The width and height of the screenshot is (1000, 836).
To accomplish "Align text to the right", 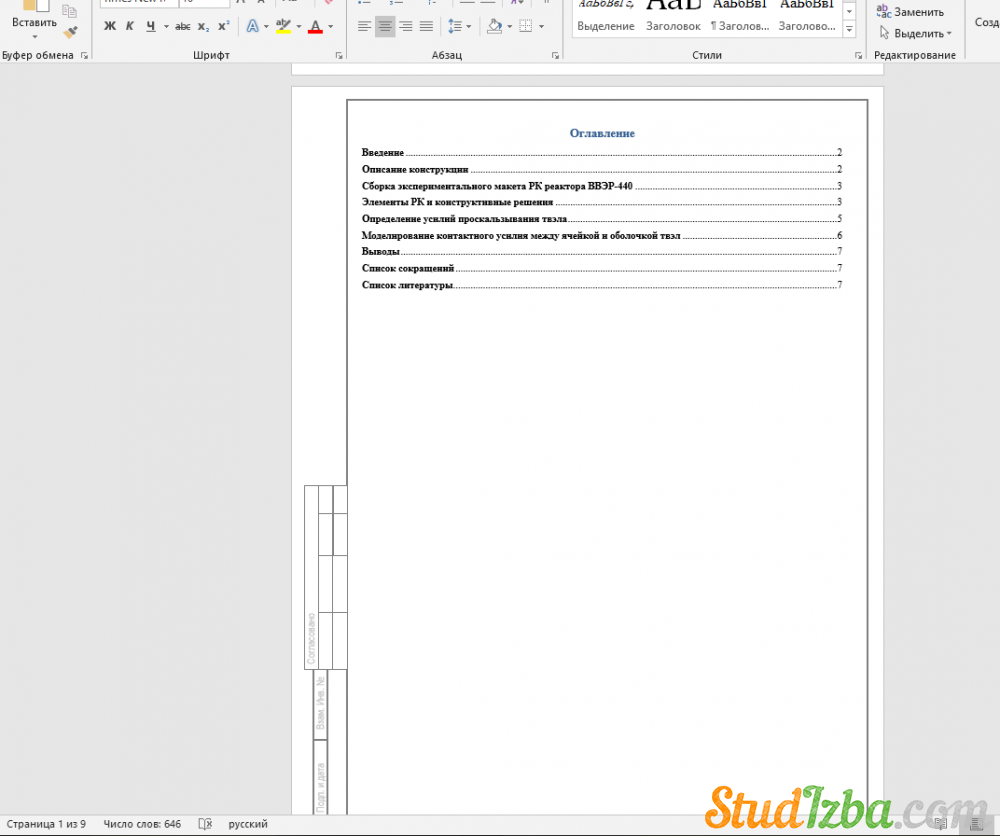I will click(406, 27).
